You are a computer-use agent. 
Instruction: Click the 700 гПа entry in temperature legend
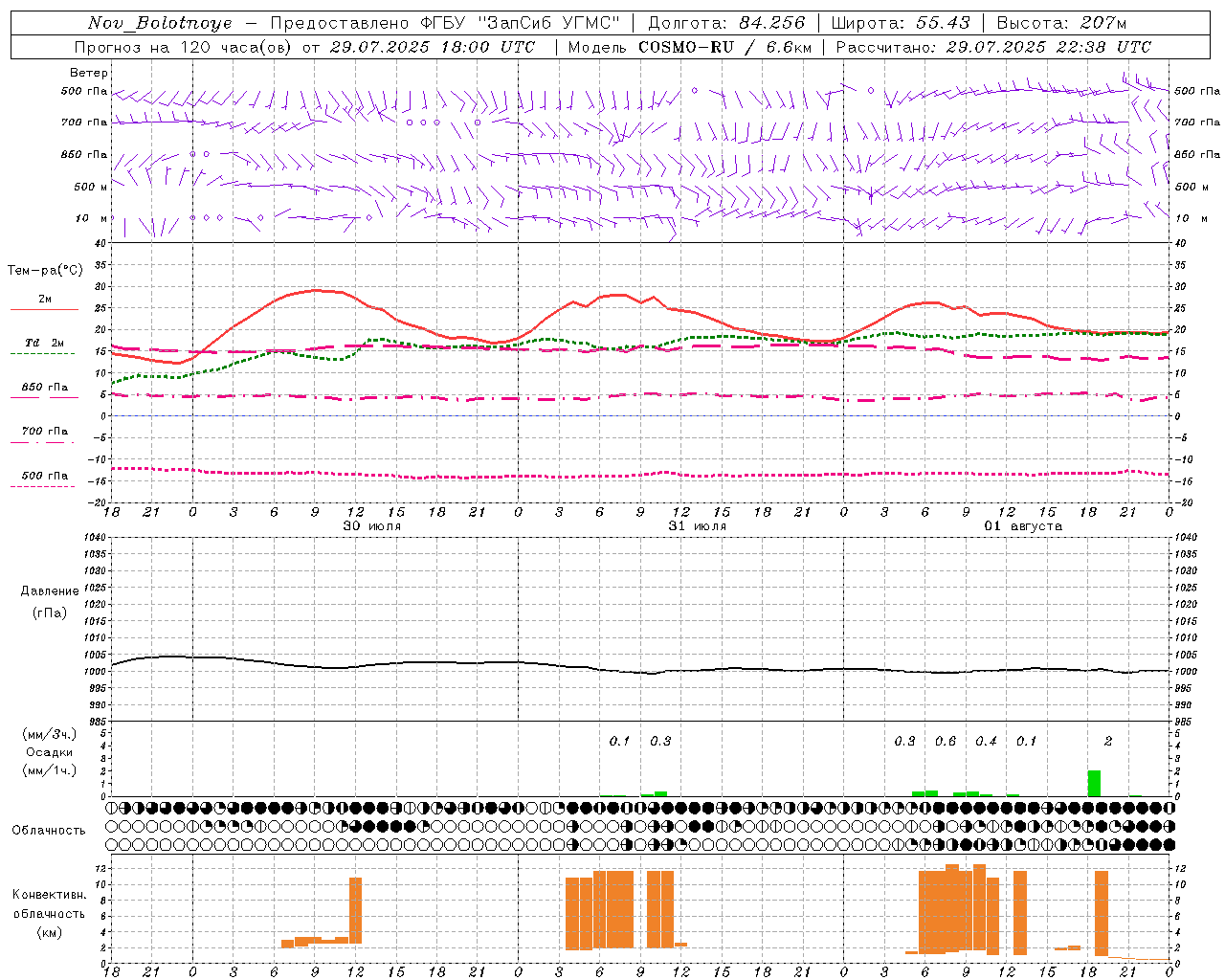[x=44, y=432]
